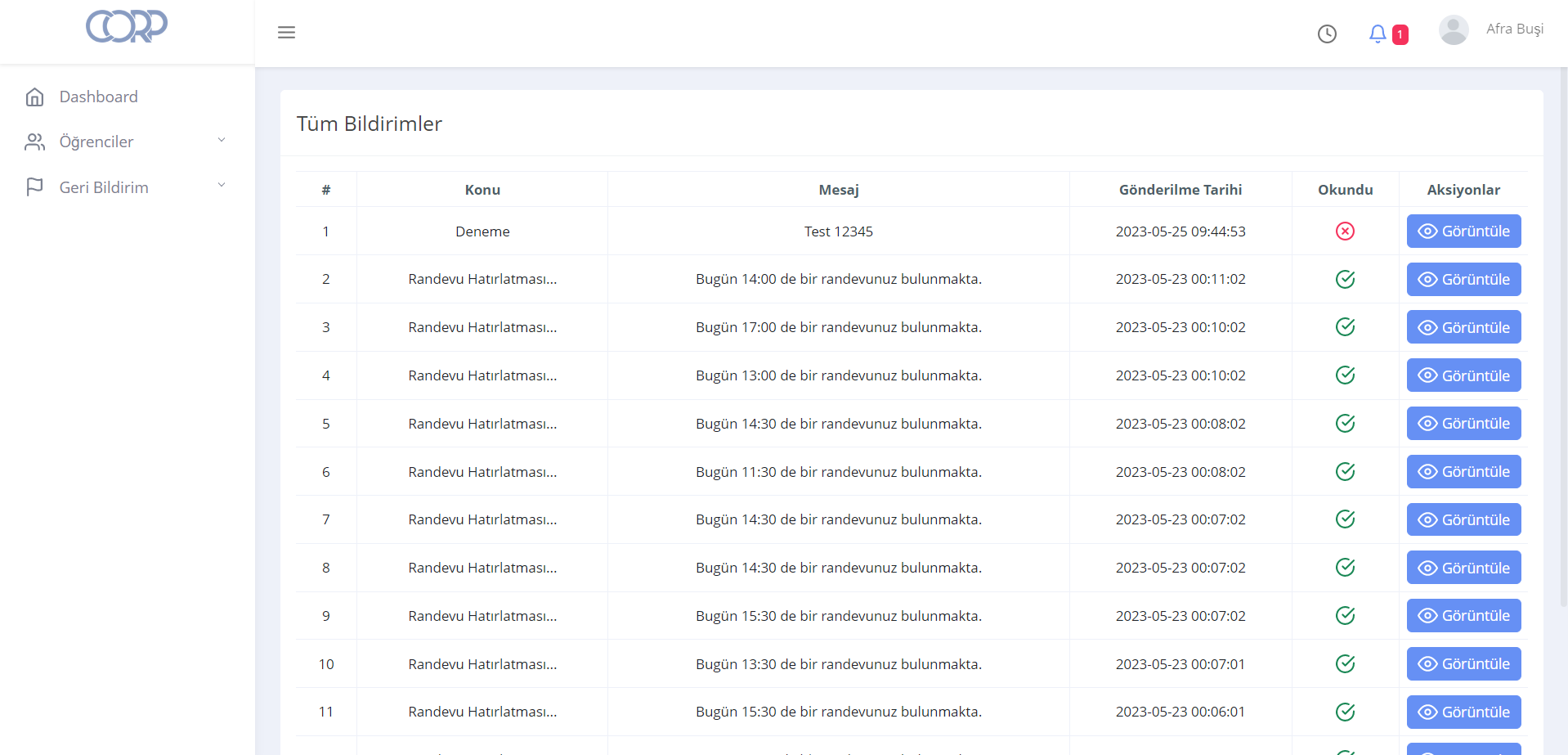1568x755 pixels.
Task: Click the read checkmark in row 6
Action: 1345,472
